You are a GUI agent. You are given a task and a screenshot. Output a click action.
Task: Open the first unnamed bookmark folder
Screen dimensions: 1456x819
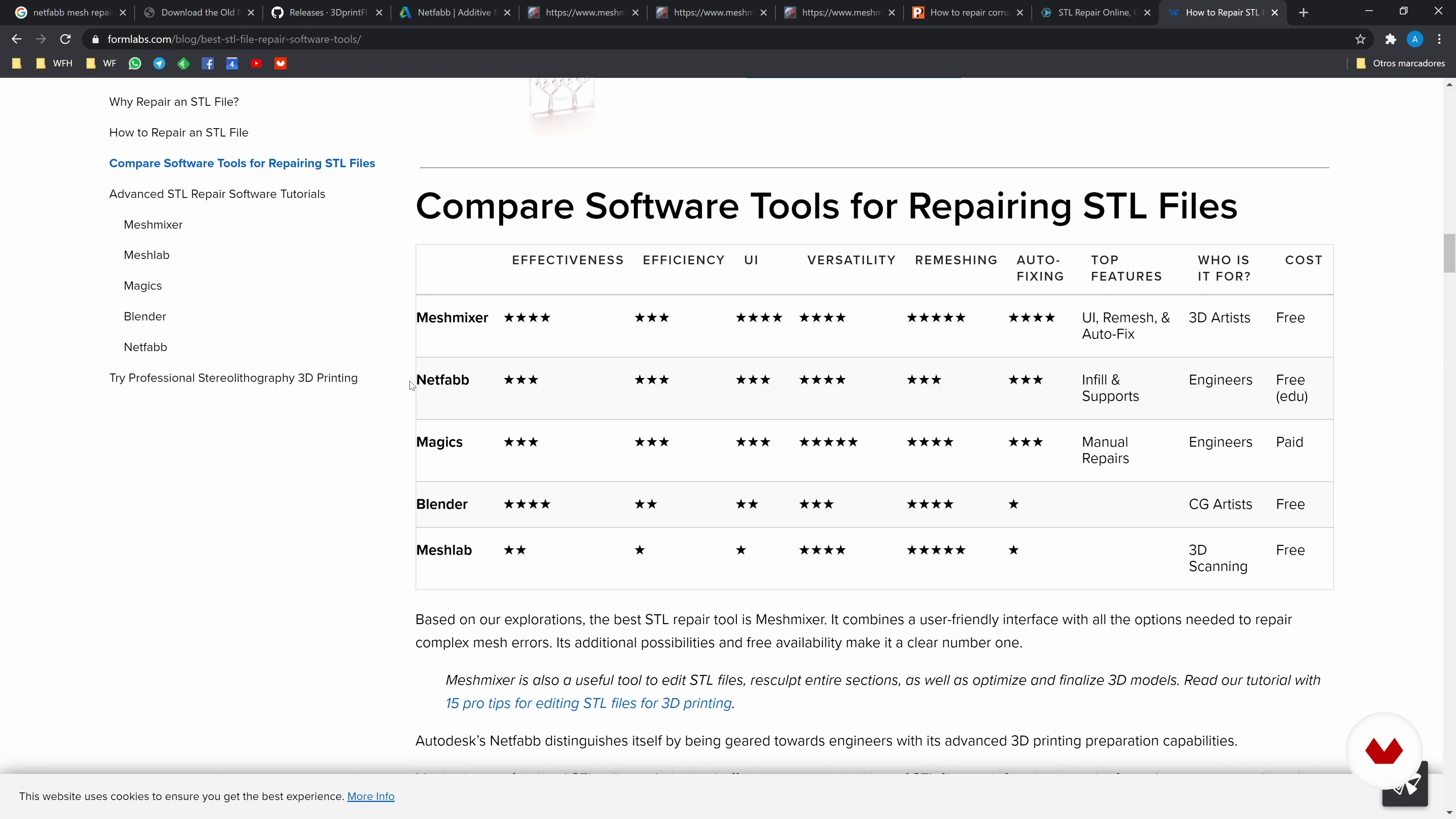[x=16, y=63]
